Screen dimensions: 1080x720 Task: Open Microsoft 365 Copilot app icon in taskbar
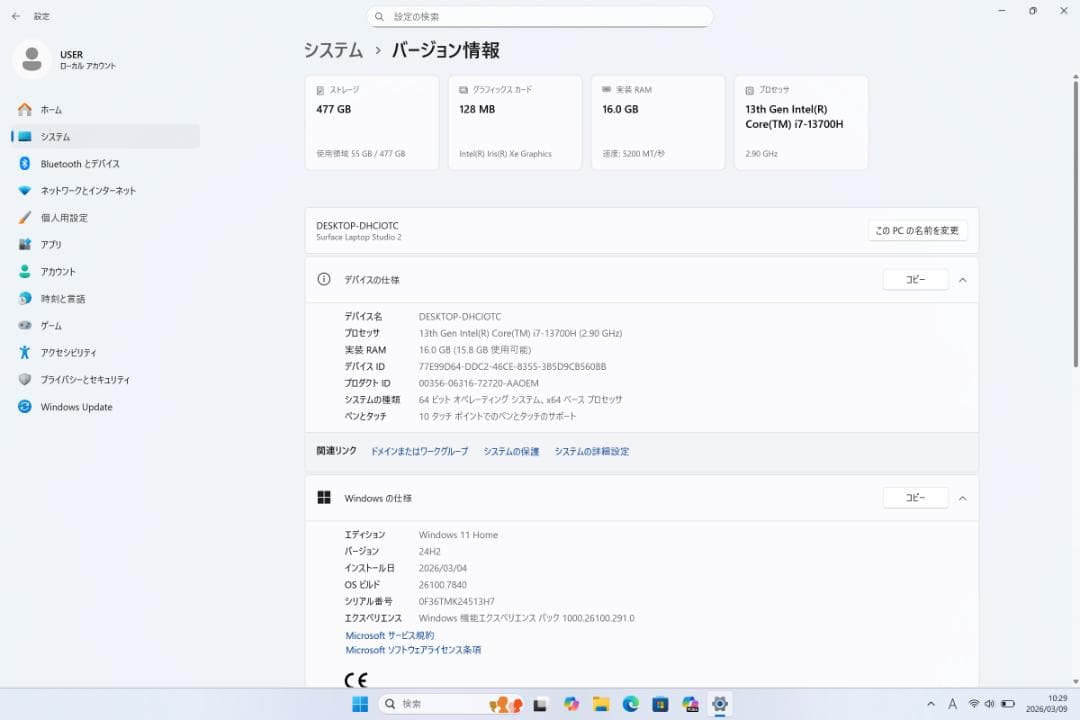690,703
